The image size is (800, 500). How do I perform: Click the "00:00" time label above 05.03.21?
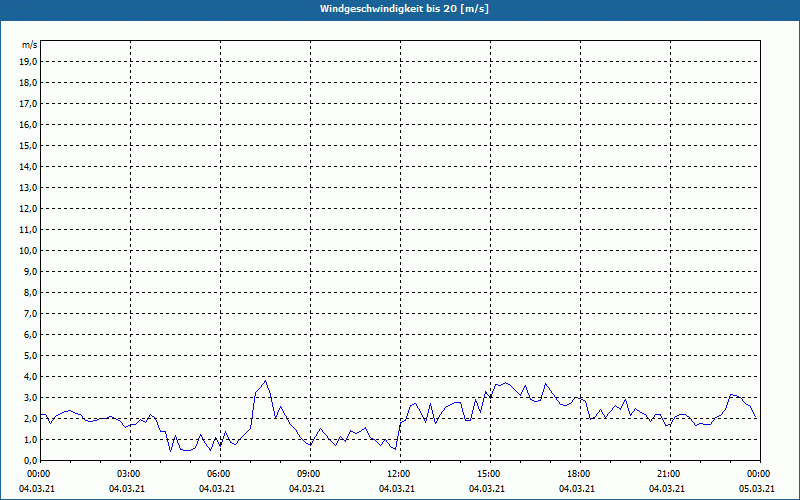click(760, 474)
